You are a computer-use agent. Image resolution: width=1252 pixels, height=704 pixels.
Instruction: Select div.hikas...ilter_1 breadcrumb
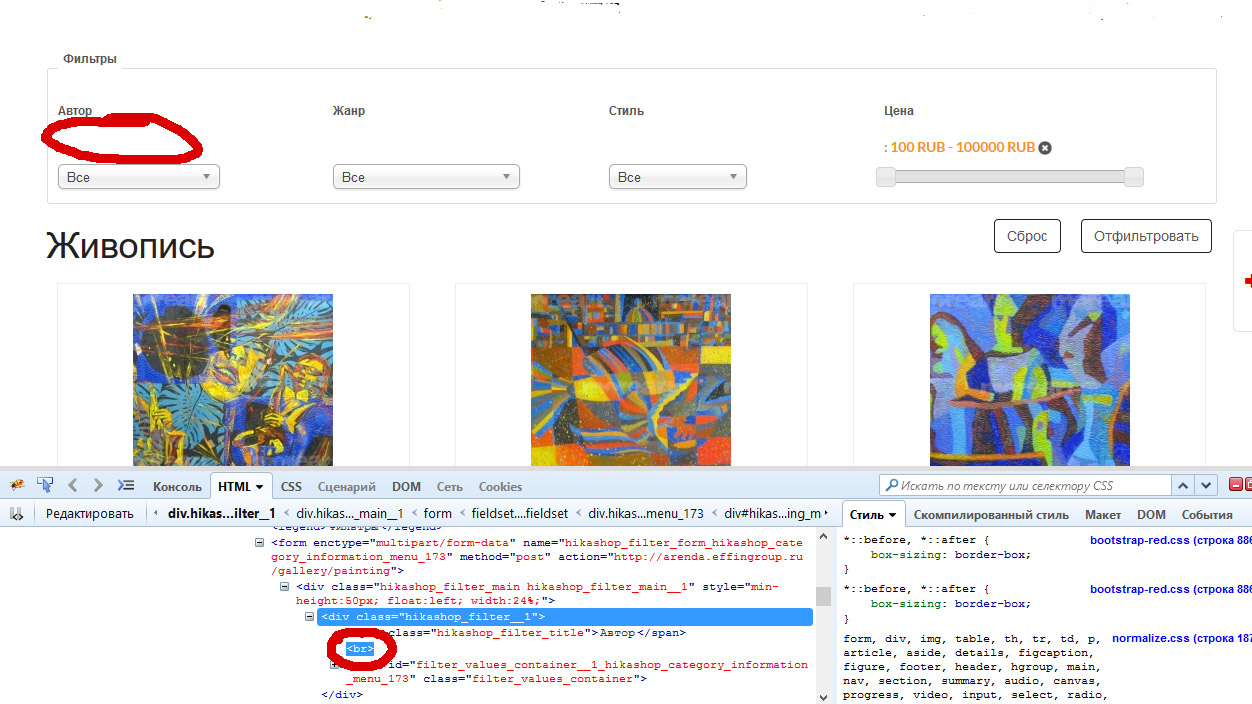(x=221, y=514)
